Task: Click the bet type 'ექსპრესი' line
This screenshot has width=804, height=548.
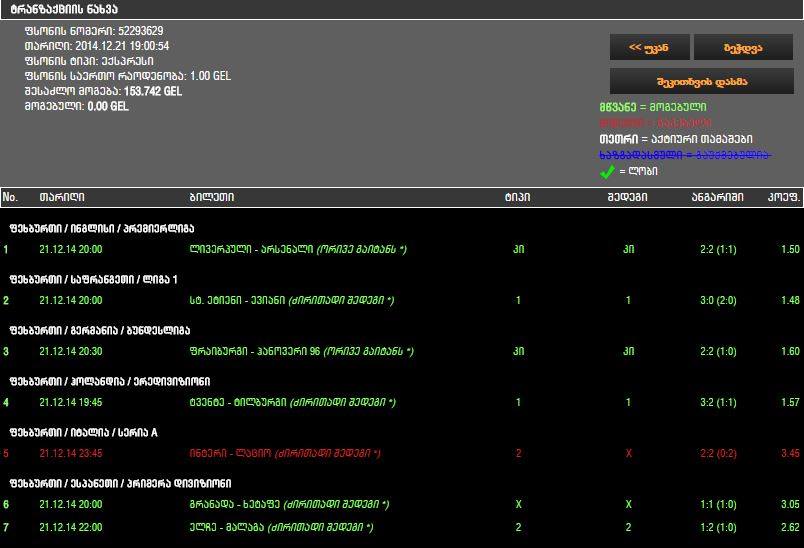Action: click(89, 61)
